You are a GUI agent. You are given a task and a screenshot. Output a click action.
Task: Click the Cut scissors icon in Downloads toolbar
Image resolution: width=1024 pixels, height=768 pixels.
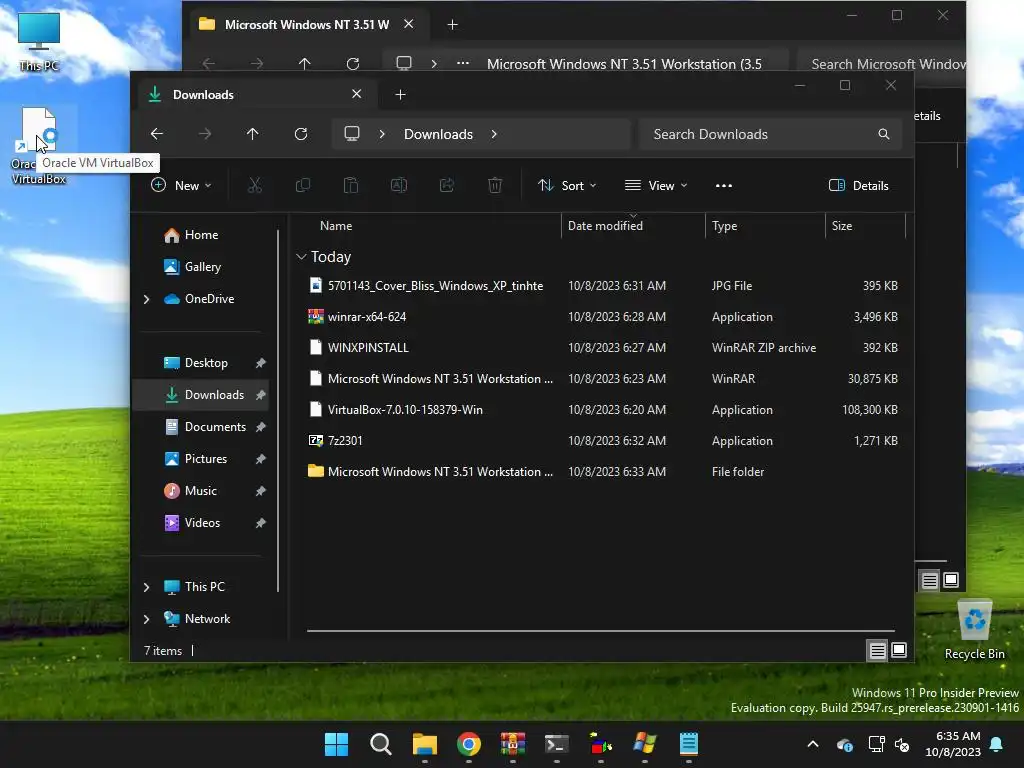[255, 185]
